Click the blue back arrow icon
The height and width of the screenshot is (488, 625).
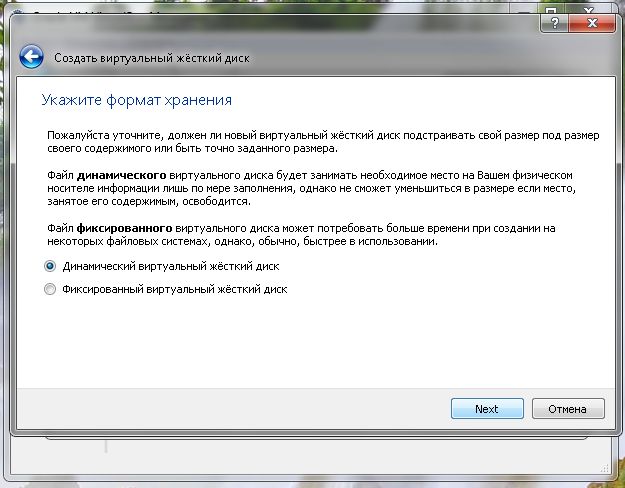tap(31, 57)
